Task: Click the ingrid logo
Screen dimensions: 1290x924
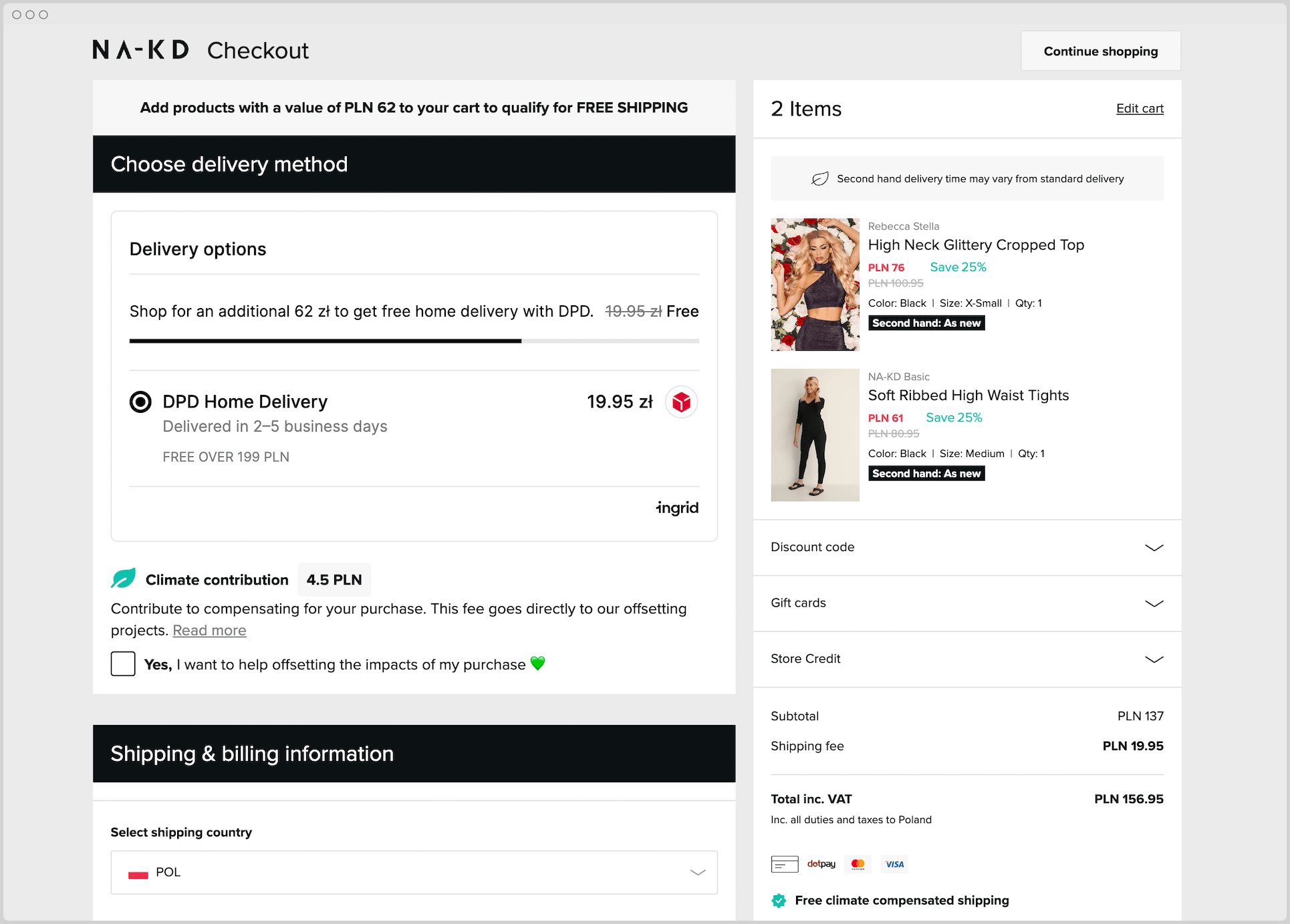Action: [677, 508]
